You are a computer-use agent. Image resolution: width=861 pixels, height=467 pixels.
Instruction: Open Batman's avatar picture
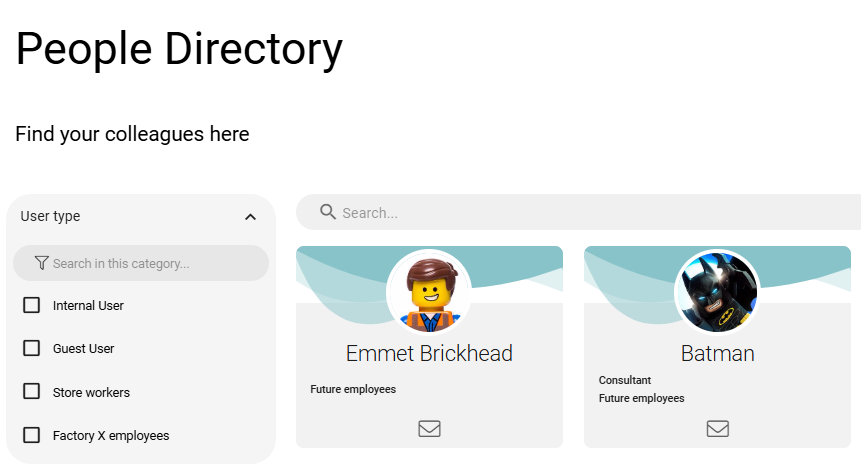click(717, 292)
